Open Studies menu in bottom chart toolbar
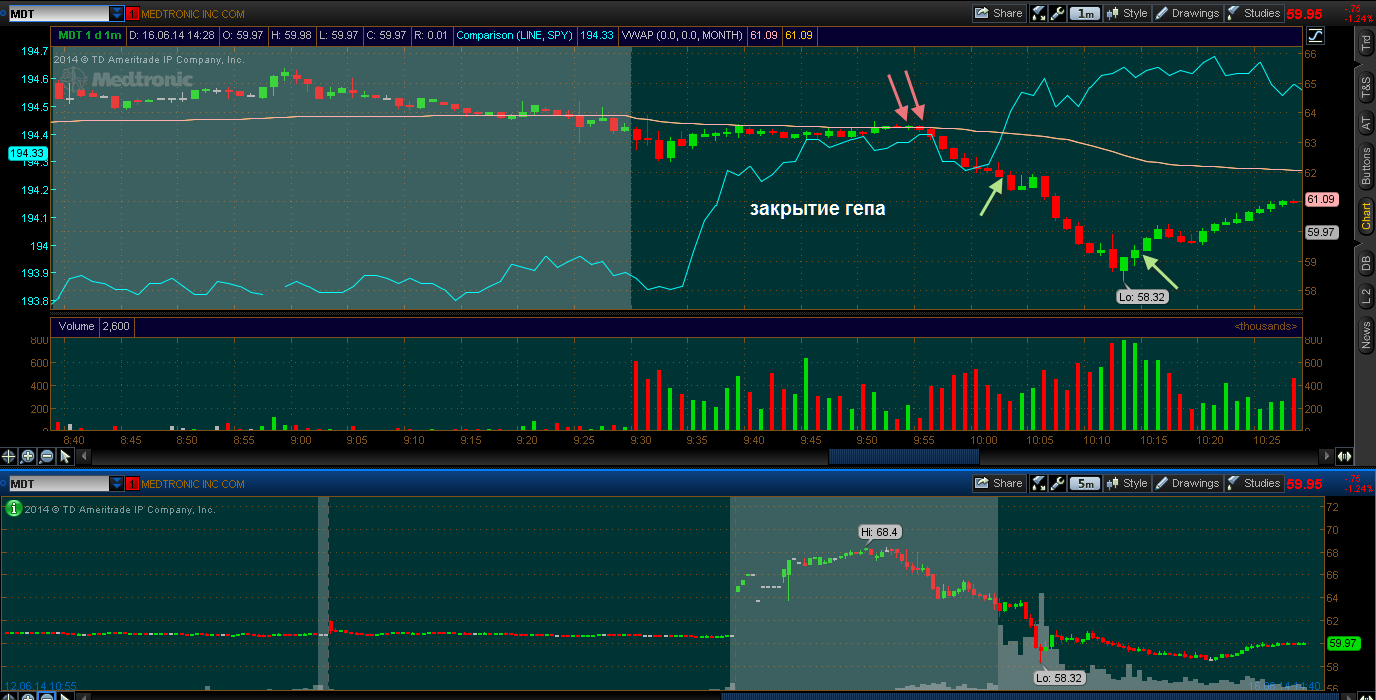The width and height of the screenshot is (1376, 700). point(1254,483)
